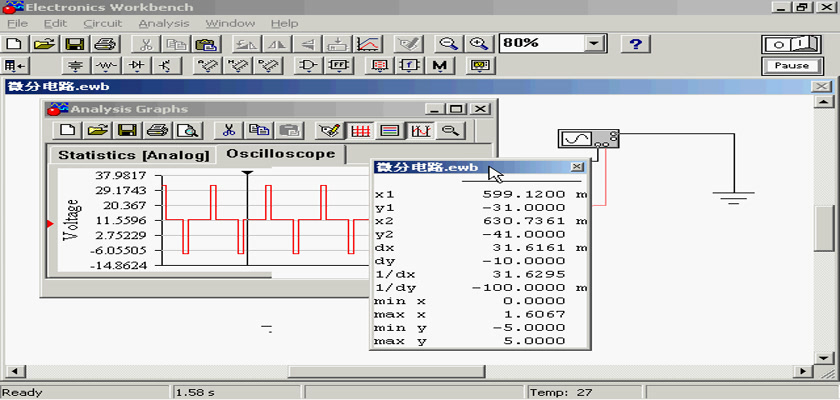Switch to the Statistics [Analog] tab
The width and height of the screenshot is (840, 400).
tap(133, 155)
